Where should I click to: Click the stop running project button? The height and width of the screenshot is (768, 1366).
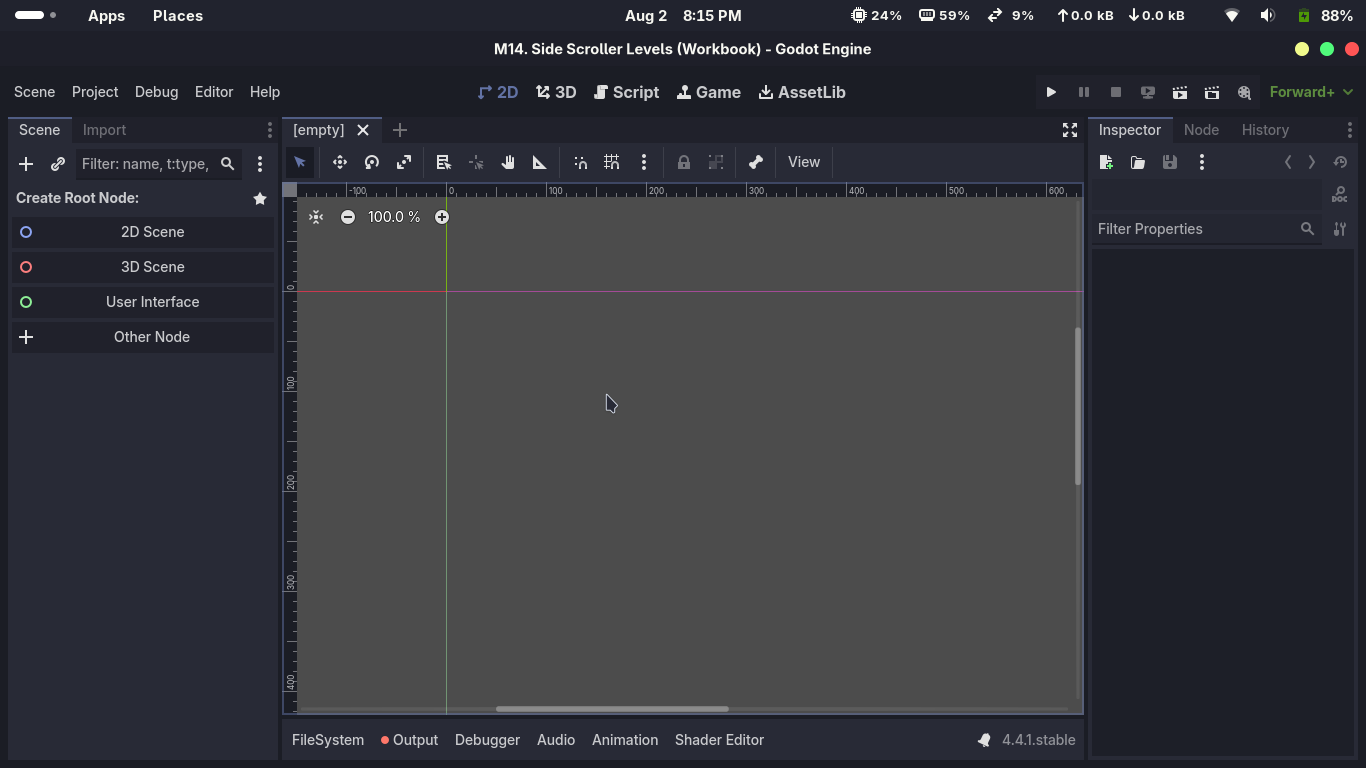click(x=1116, y=92)
